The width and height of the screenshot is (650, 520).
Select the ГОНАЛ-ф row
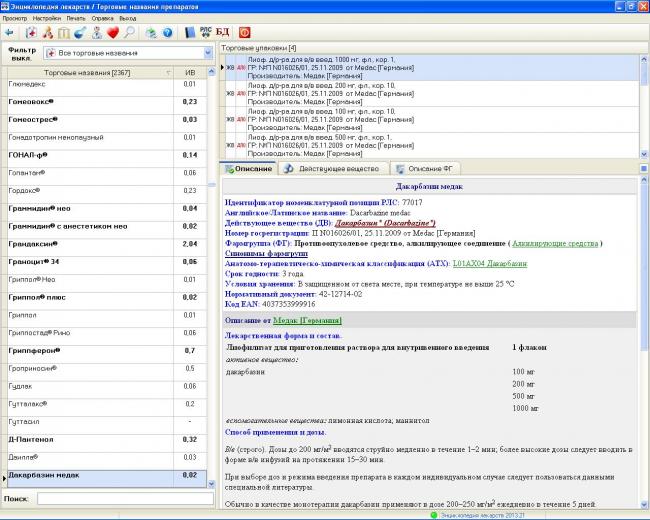coord(107,159)
